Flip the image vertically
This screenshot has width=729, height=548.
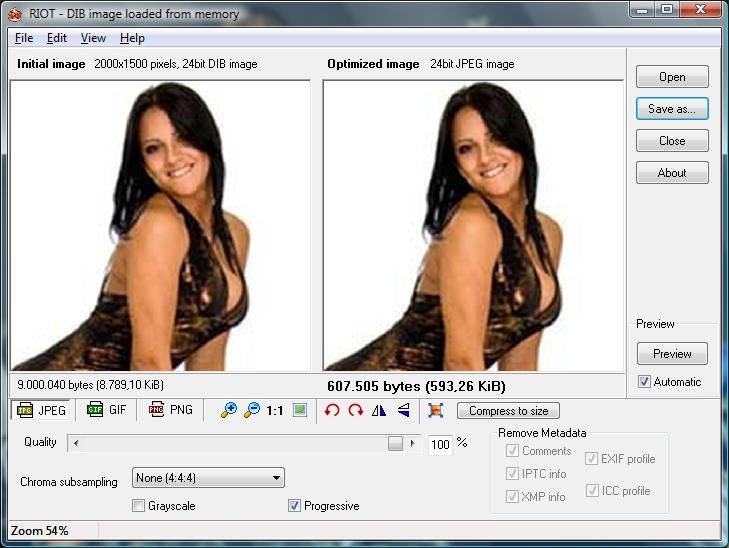pos(403,411)
